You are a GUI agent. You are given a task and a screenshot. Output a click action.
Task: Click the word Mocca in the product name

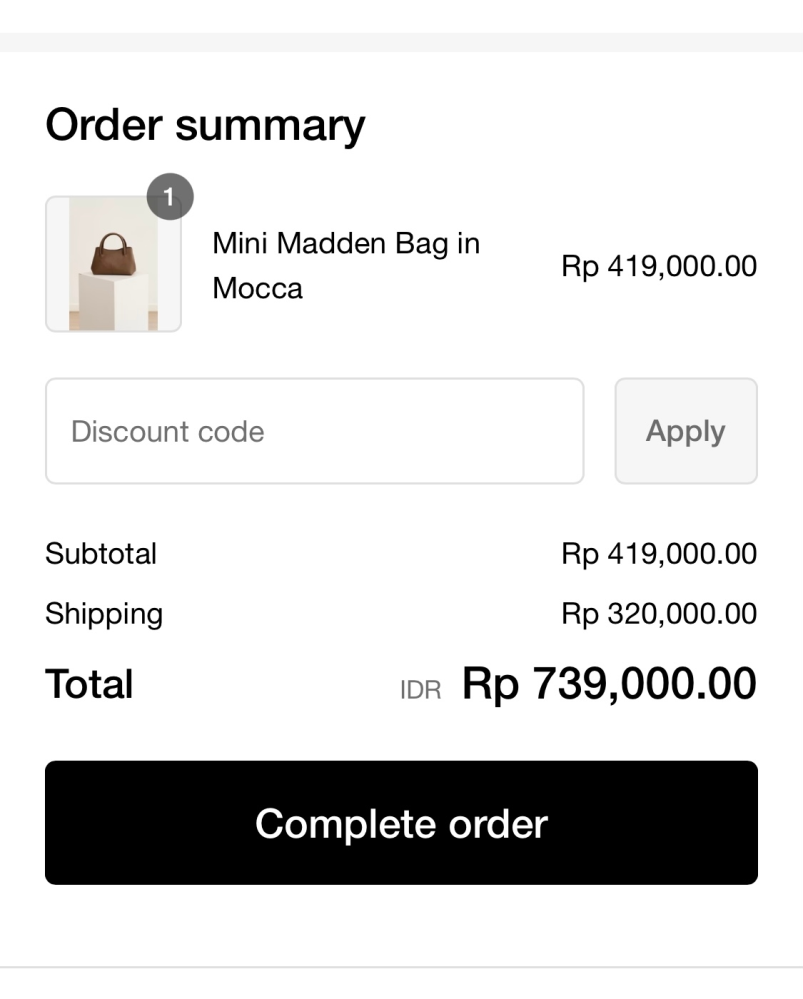[257, 289]
